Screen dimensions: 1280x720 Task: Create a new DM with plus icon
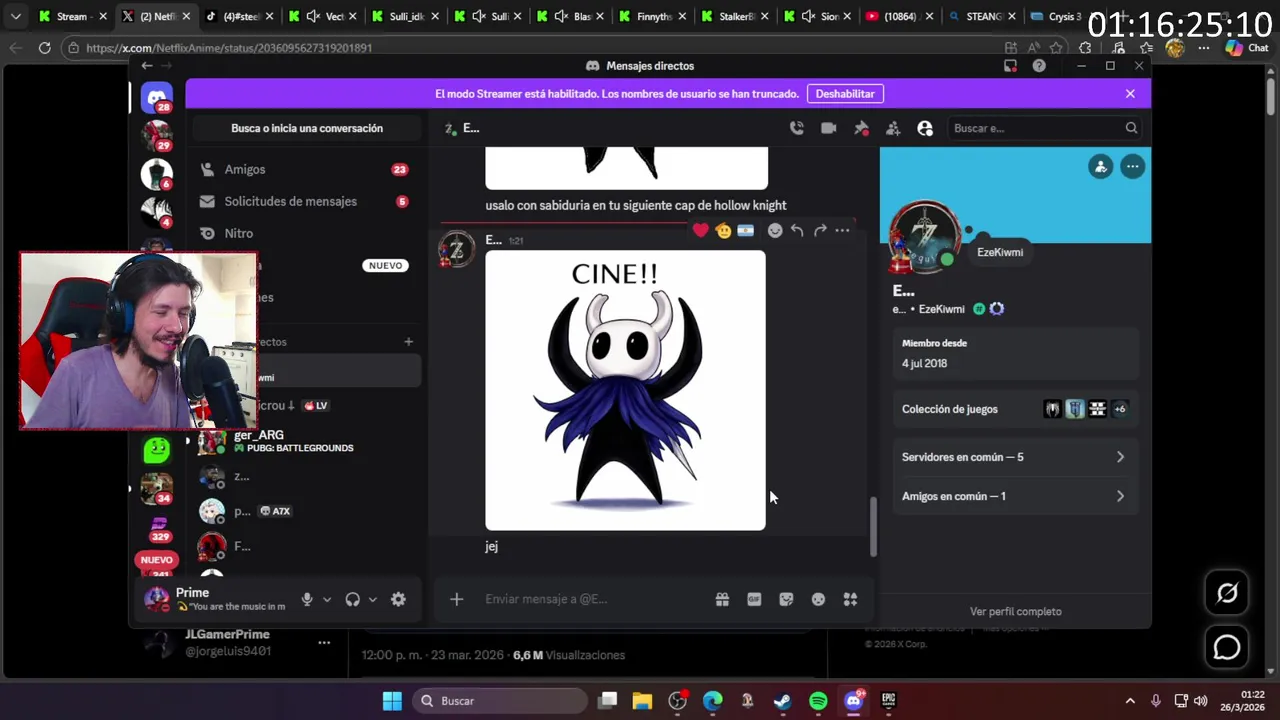pos(408,342)
